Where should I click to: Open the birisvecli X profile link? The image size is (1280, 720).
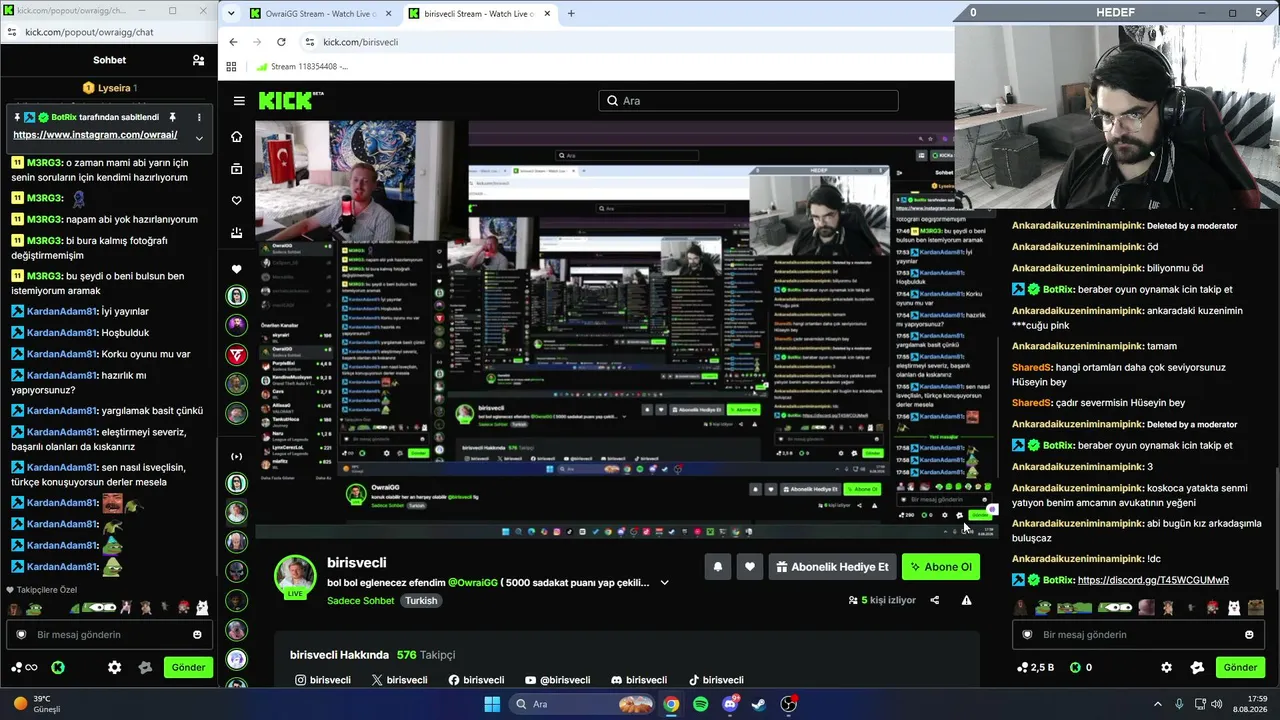point(399,680)
